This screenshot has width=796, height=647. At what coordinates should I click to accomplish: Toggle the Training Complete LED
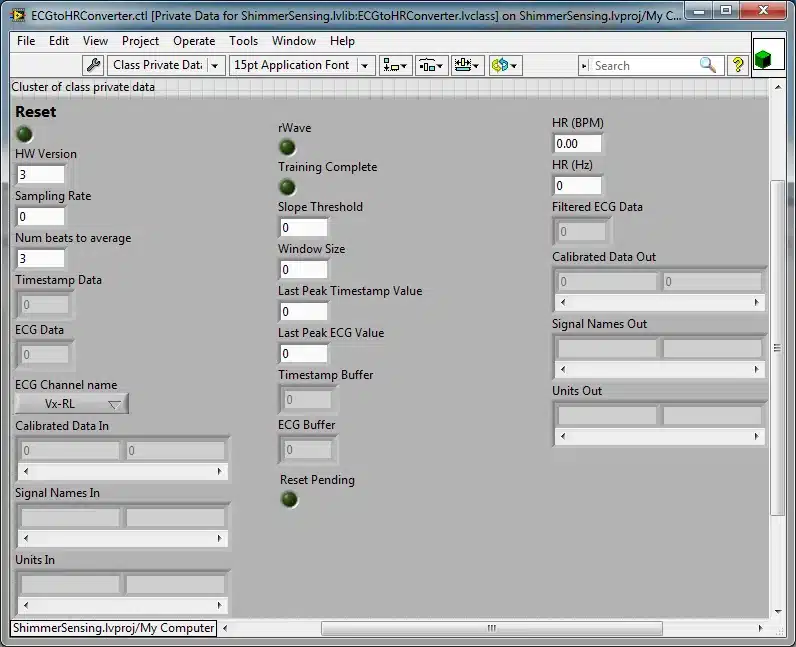(287, 187)
